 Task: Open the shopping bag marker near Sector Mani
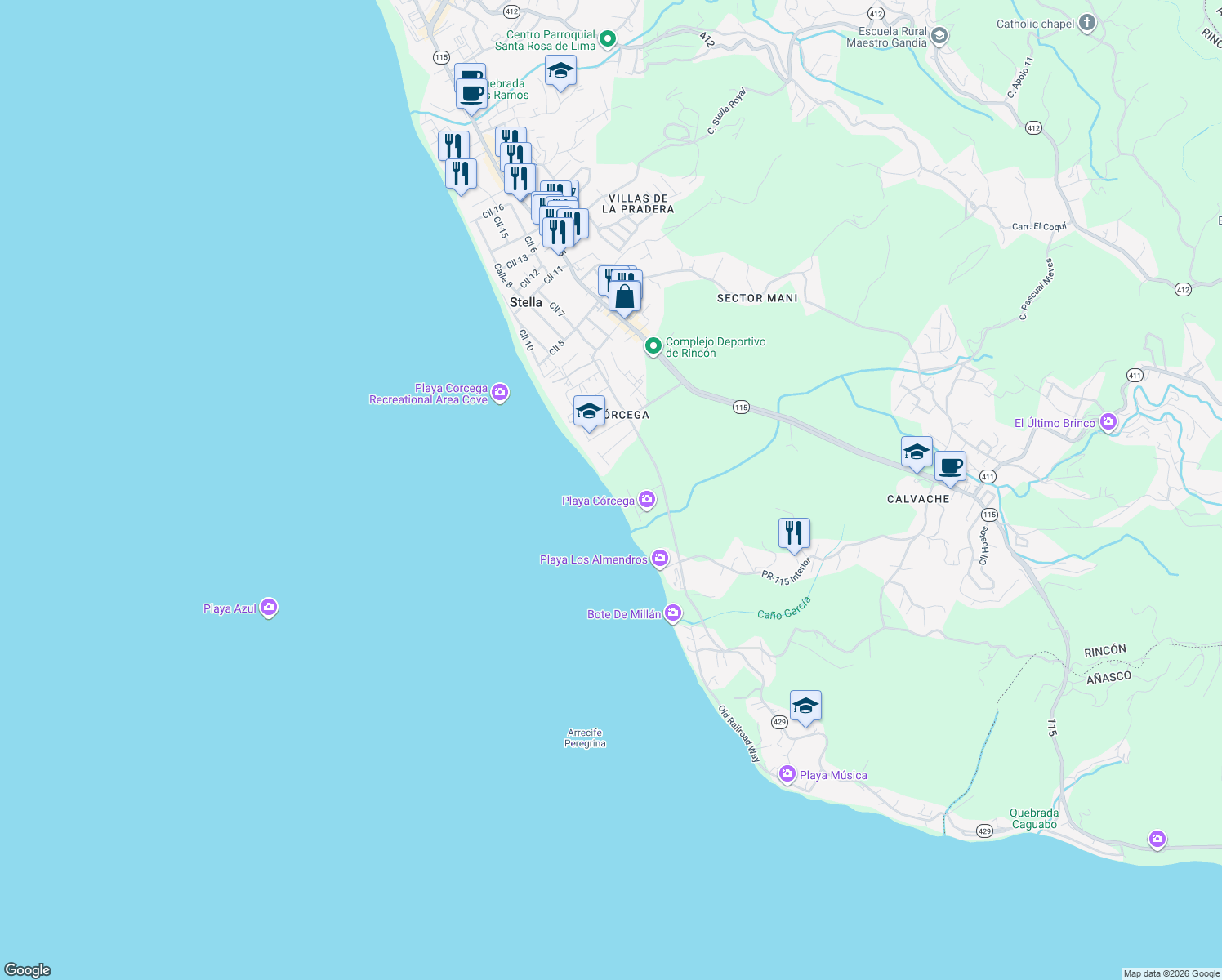(625, 296)
